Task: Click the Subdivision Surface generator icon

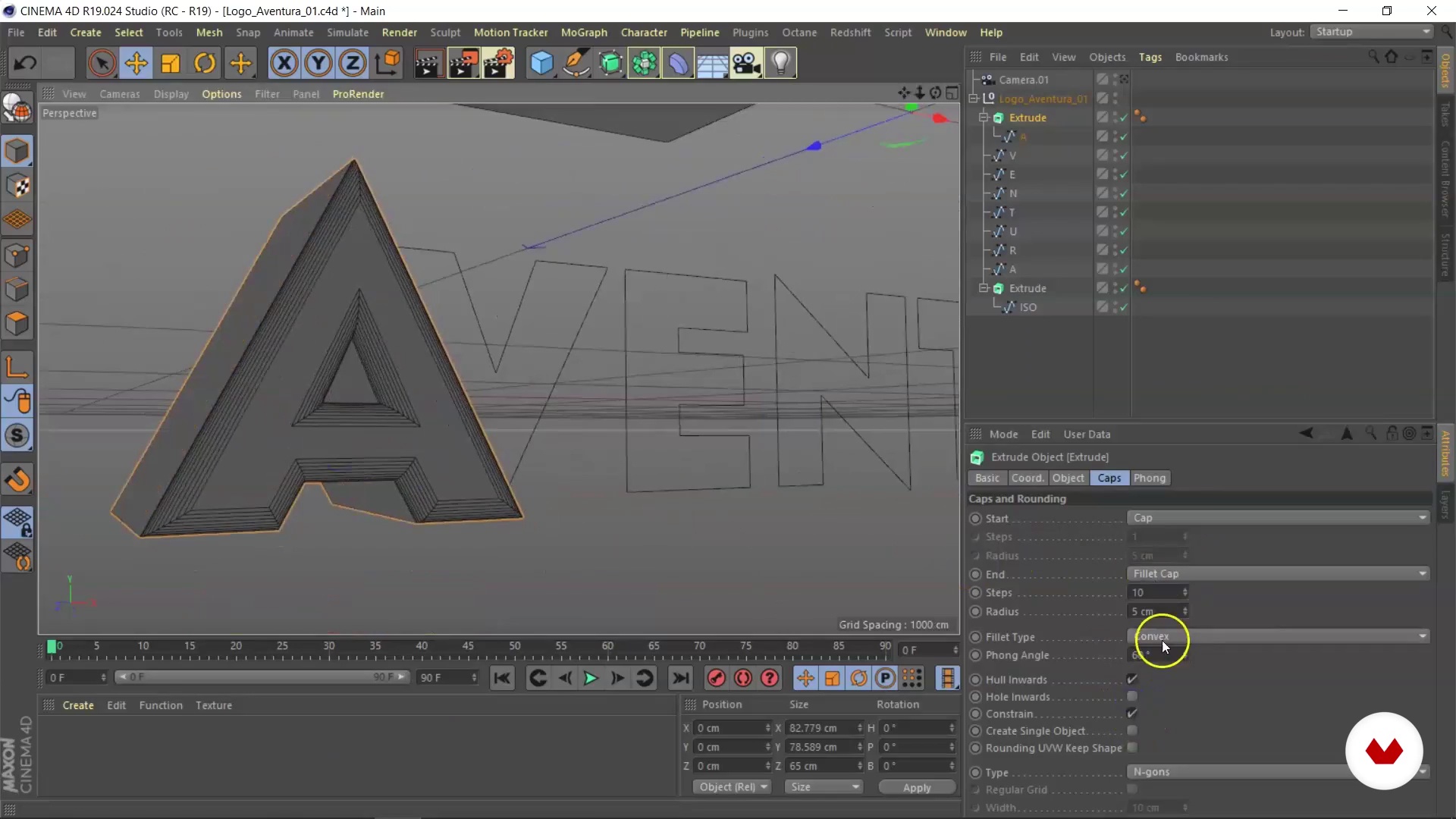Action: pyautogui.click(x=610, y=63)
